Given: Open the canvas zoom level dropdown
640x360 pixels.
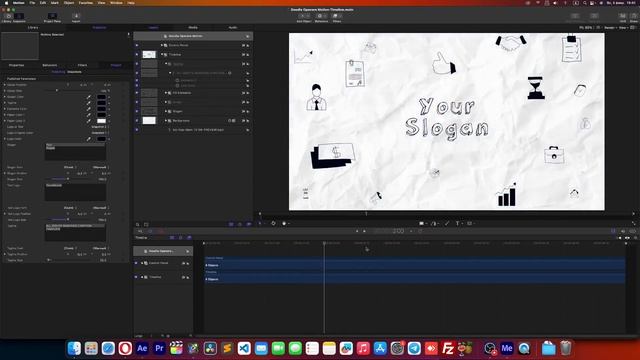Looking at the screenshot, I should pyautogui.click(x=586, y=28).
